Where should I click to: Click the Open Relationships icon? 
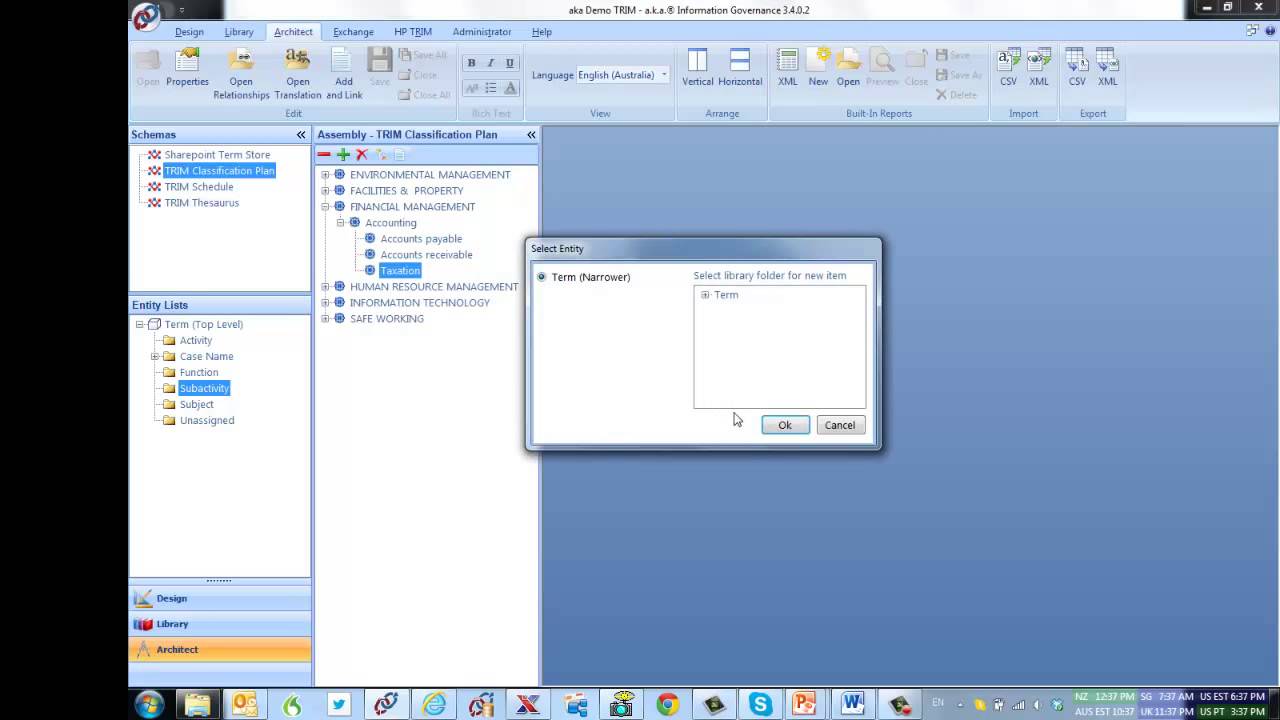point(241,74)
